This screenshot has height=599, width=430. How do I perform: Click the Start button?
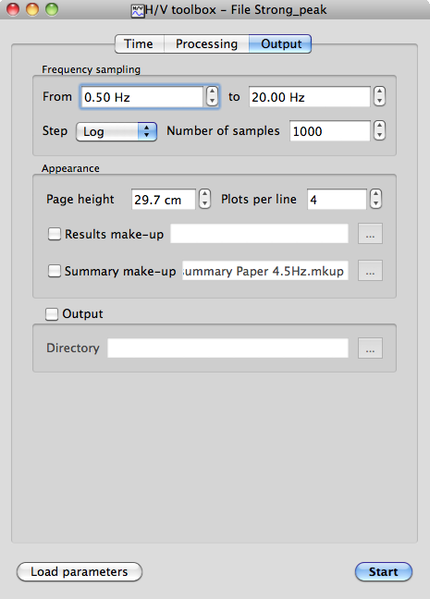point(383,572)
